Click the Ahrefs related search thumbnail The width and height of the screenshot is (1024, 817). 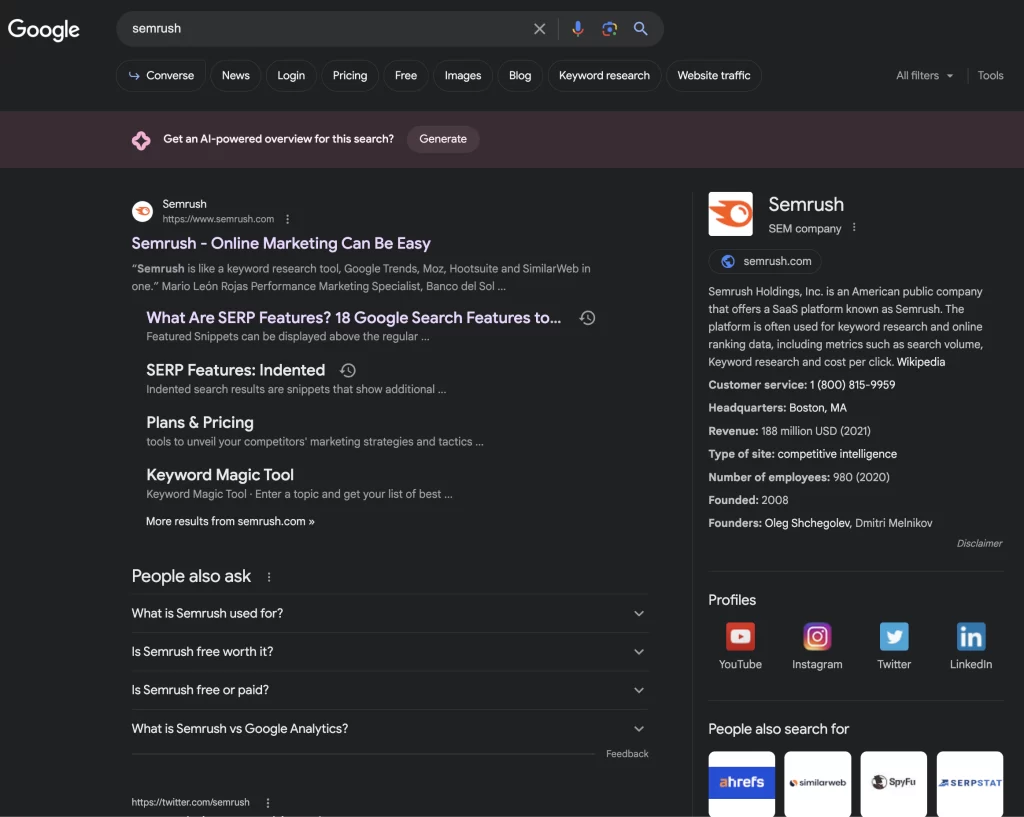(x=741, y=782)
